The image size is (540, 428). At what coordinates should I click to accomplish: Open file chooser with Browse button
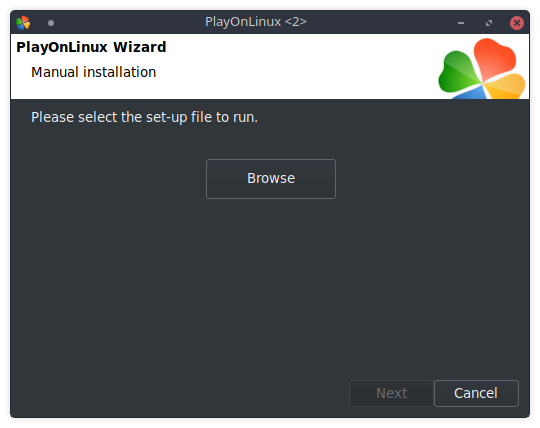coord(271,179)
